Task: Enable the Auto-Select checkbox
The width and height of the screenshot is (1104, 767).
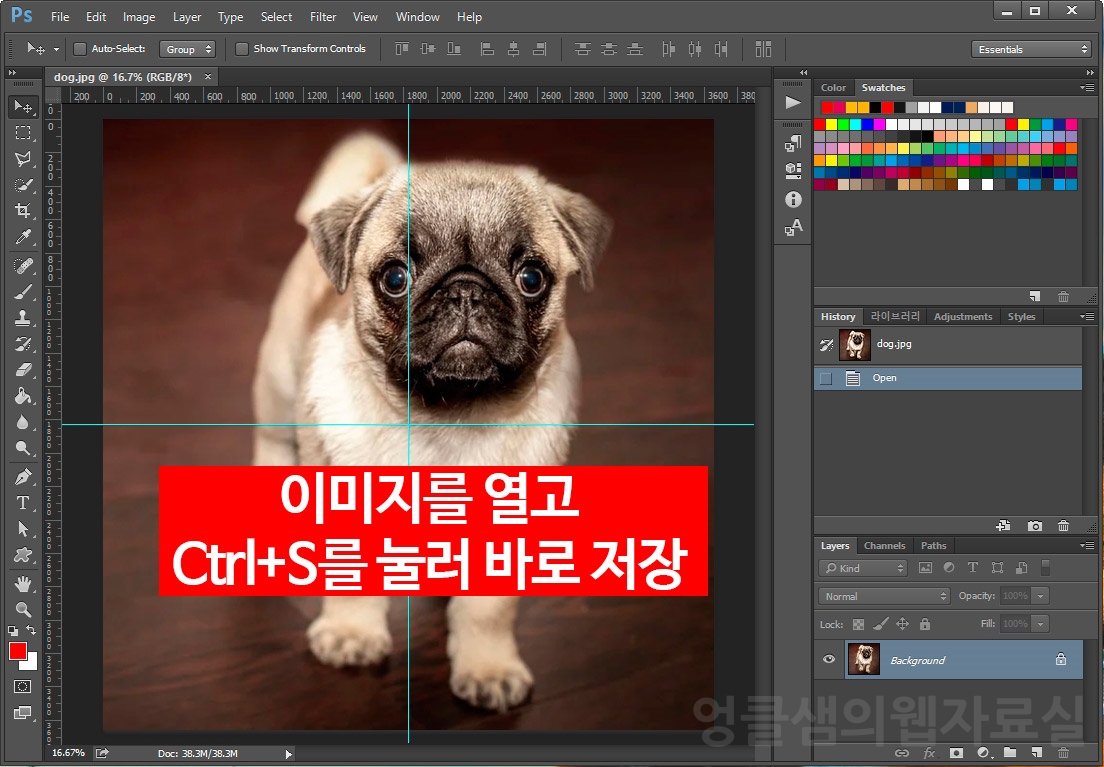Action: (78, 48)
